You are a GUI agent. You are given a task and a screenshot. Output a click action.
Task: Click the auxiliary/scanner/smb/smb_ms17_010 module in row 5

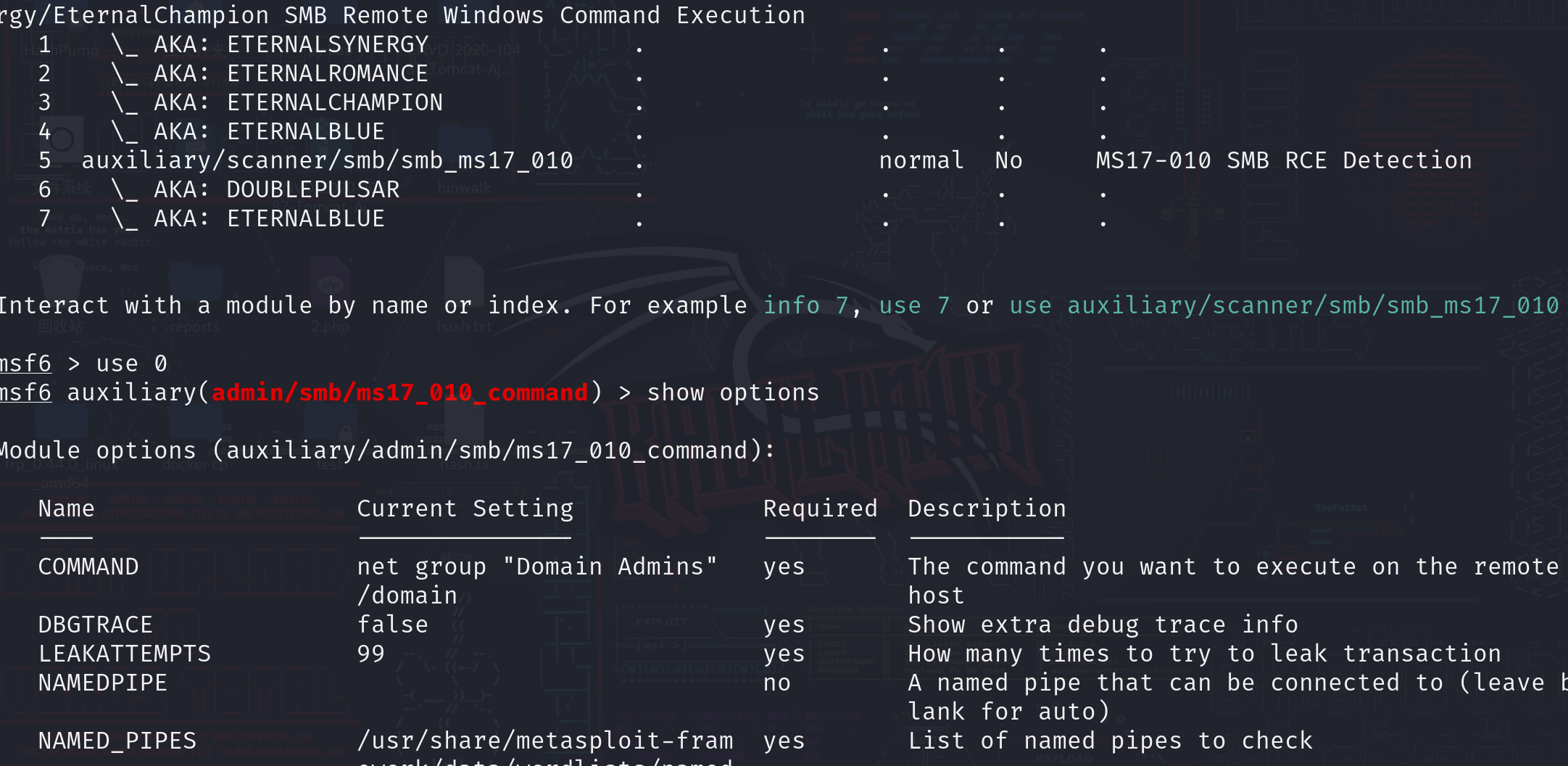(x=328, y=161)
